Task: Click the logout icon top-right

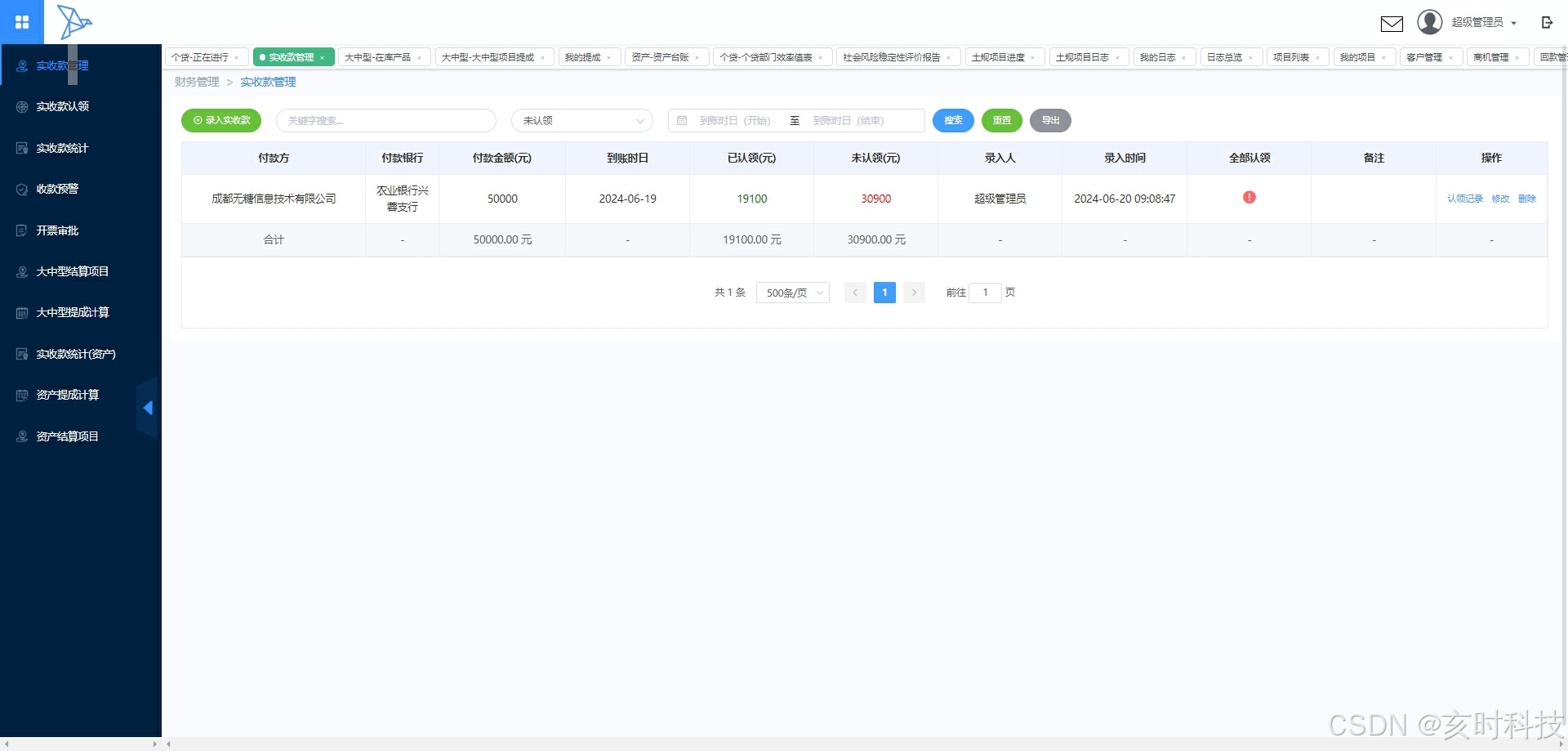Action: [1548, 22]
